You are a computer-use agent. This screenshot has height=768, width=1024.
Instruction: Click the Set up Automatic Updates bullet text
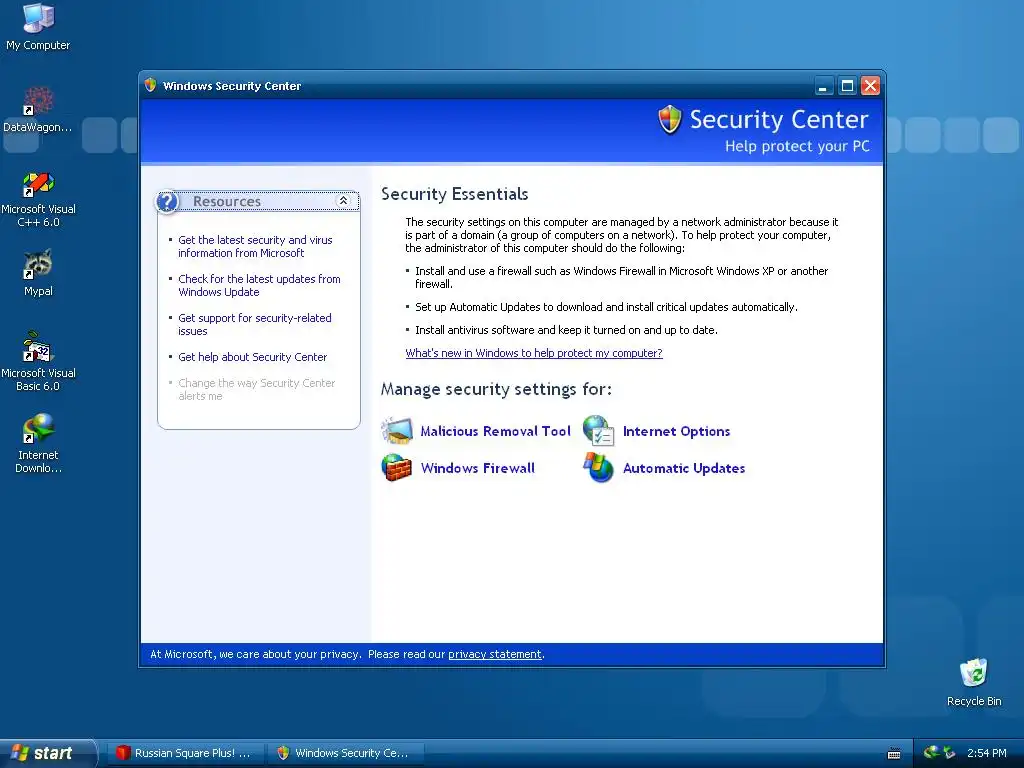click(x=606, y=307)
